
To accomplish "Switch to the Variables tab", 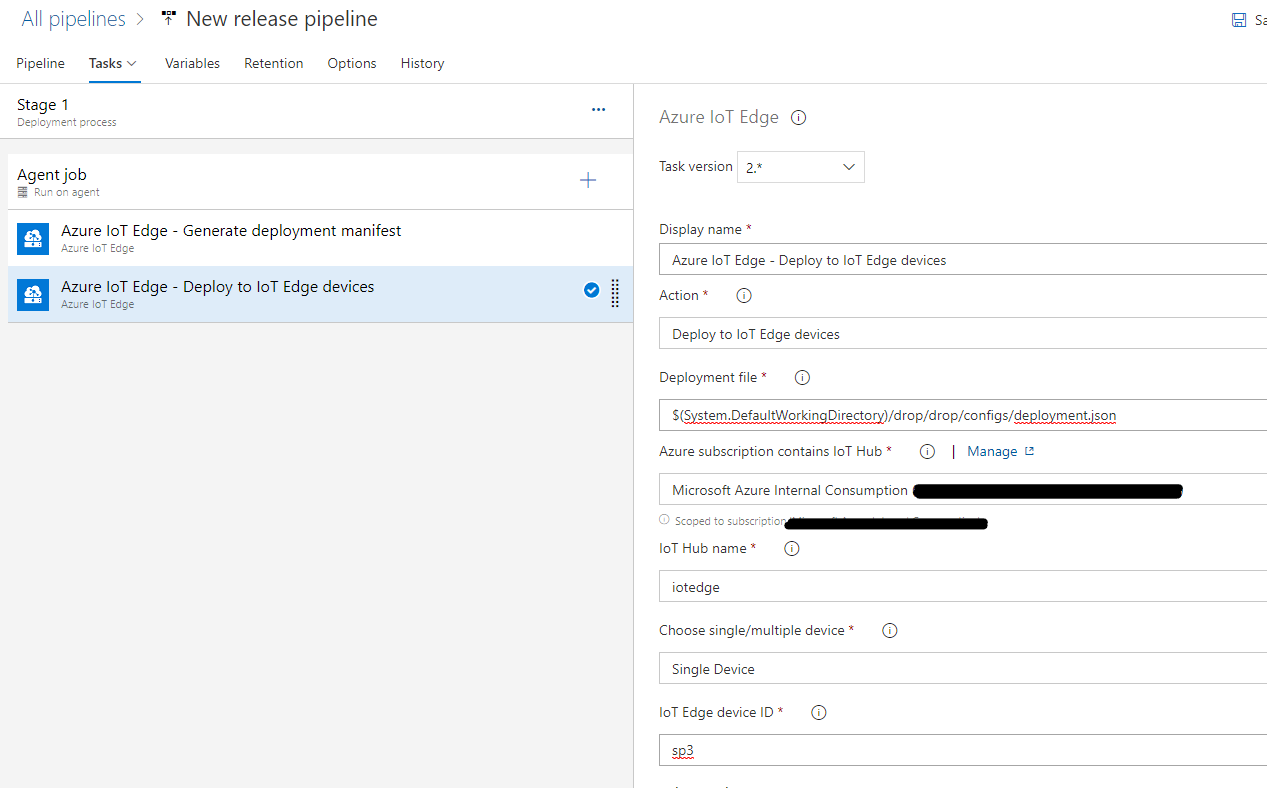I will pos(192,63).
